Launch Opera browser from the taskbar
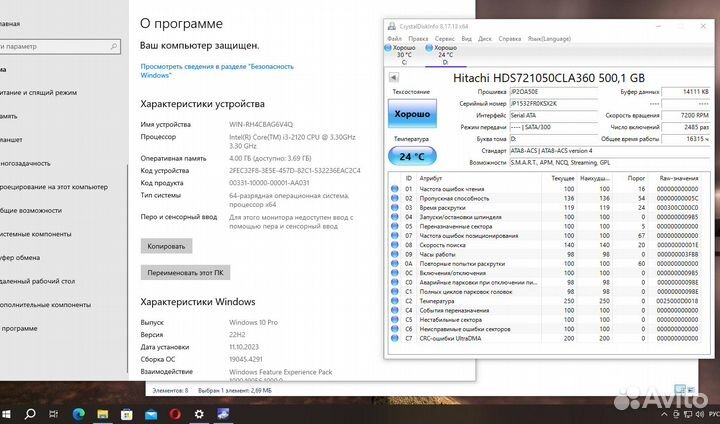This screenshot has height=424, width=720. coord(175,414)
